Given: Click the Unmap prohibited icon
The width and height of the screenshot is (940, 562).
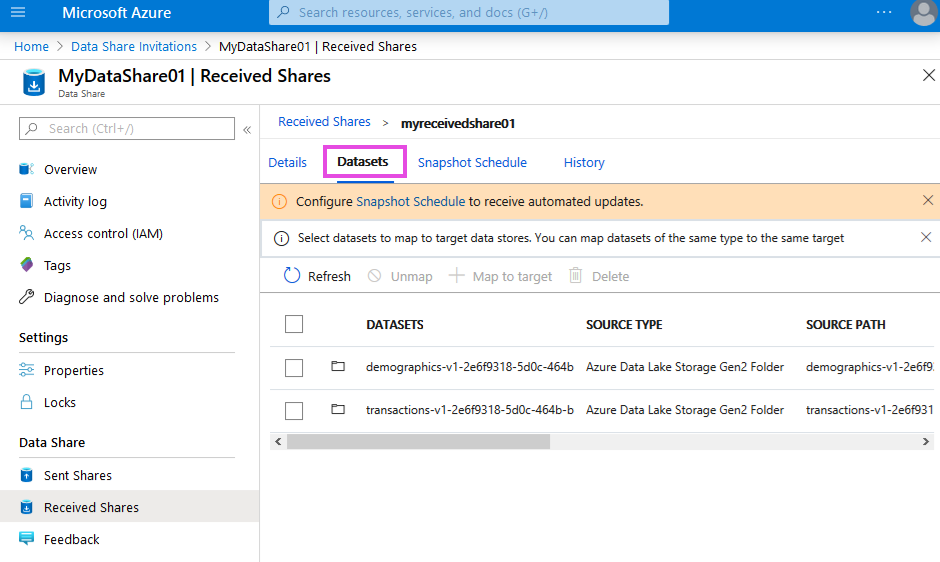Looking at the screenshot, I should tap(375, 276).
